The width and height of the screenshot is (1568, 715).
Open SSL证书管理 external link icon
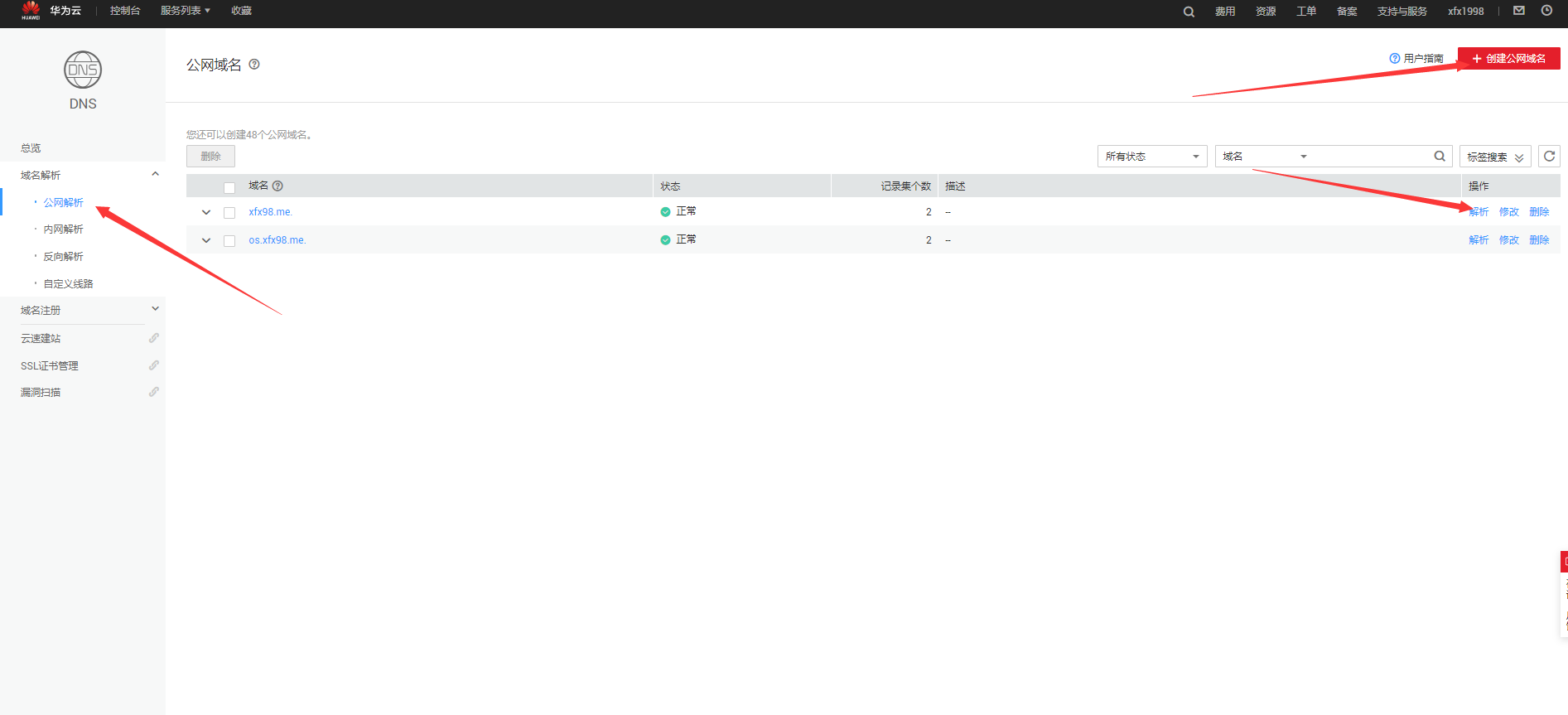pyautogui.click(x=154, y=365)
